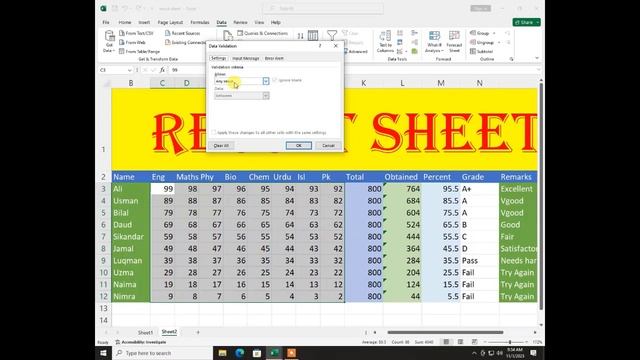Open Excel in the Windows taskbar
The height and width of the screenshot is (360, 640).
pos(274,353)
